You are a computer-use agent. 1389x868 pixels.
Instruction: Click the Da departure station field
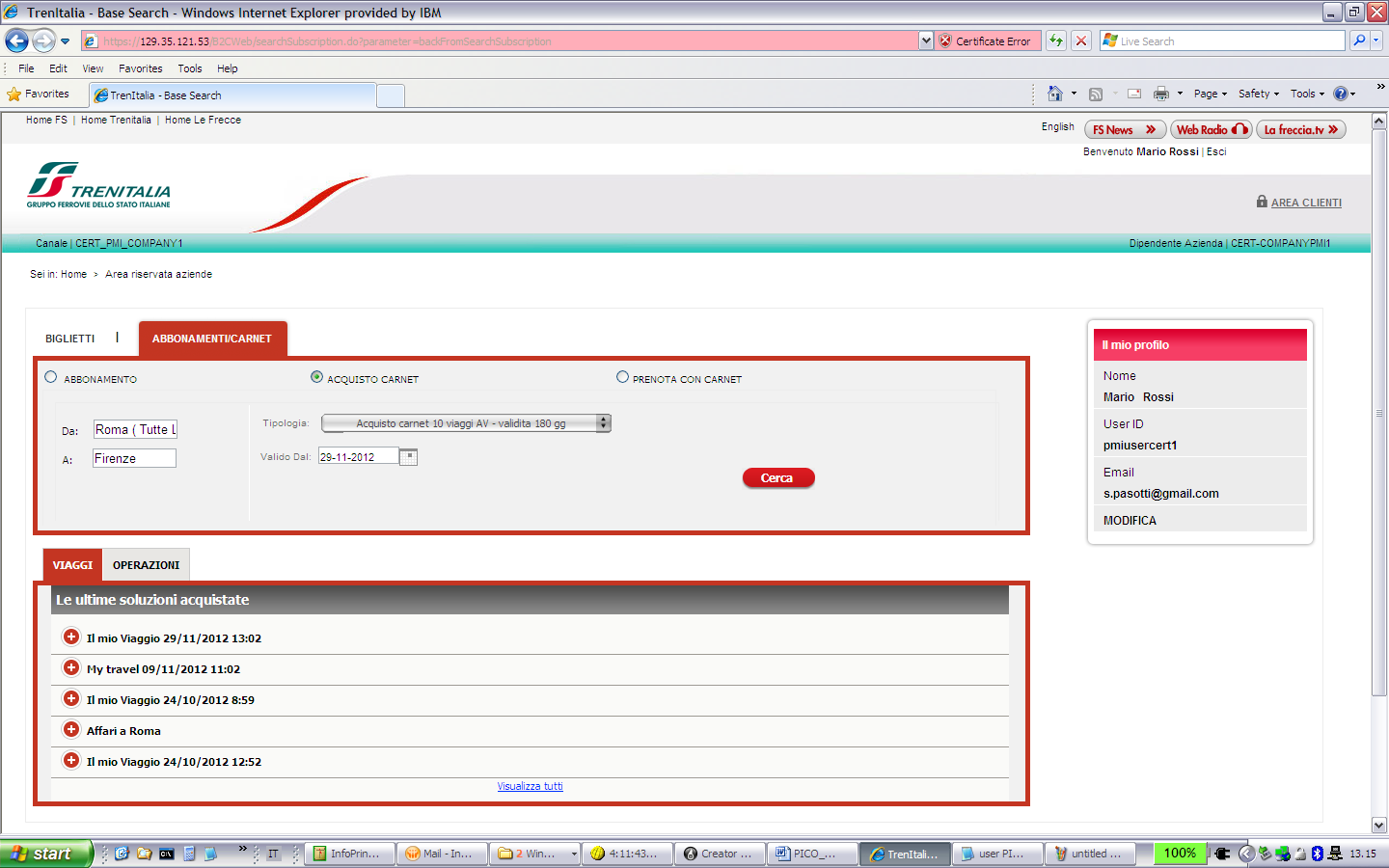[x=135, y=430]
